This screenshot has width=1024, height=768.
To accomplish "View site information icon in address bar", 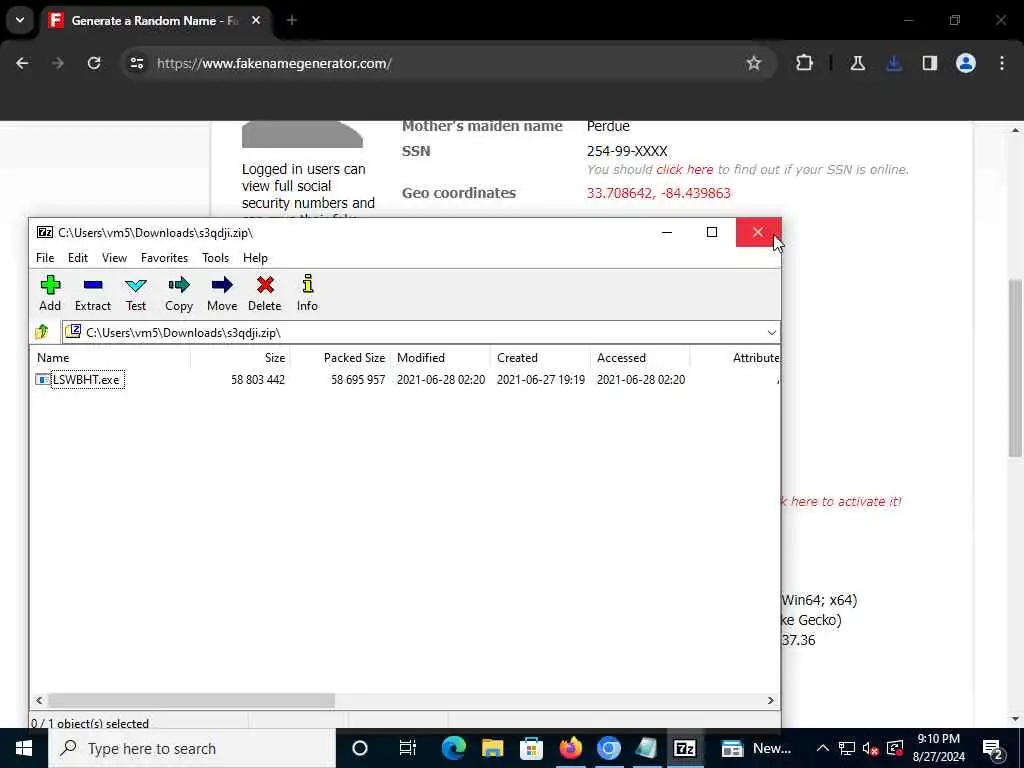I will (x=137, y=63).
